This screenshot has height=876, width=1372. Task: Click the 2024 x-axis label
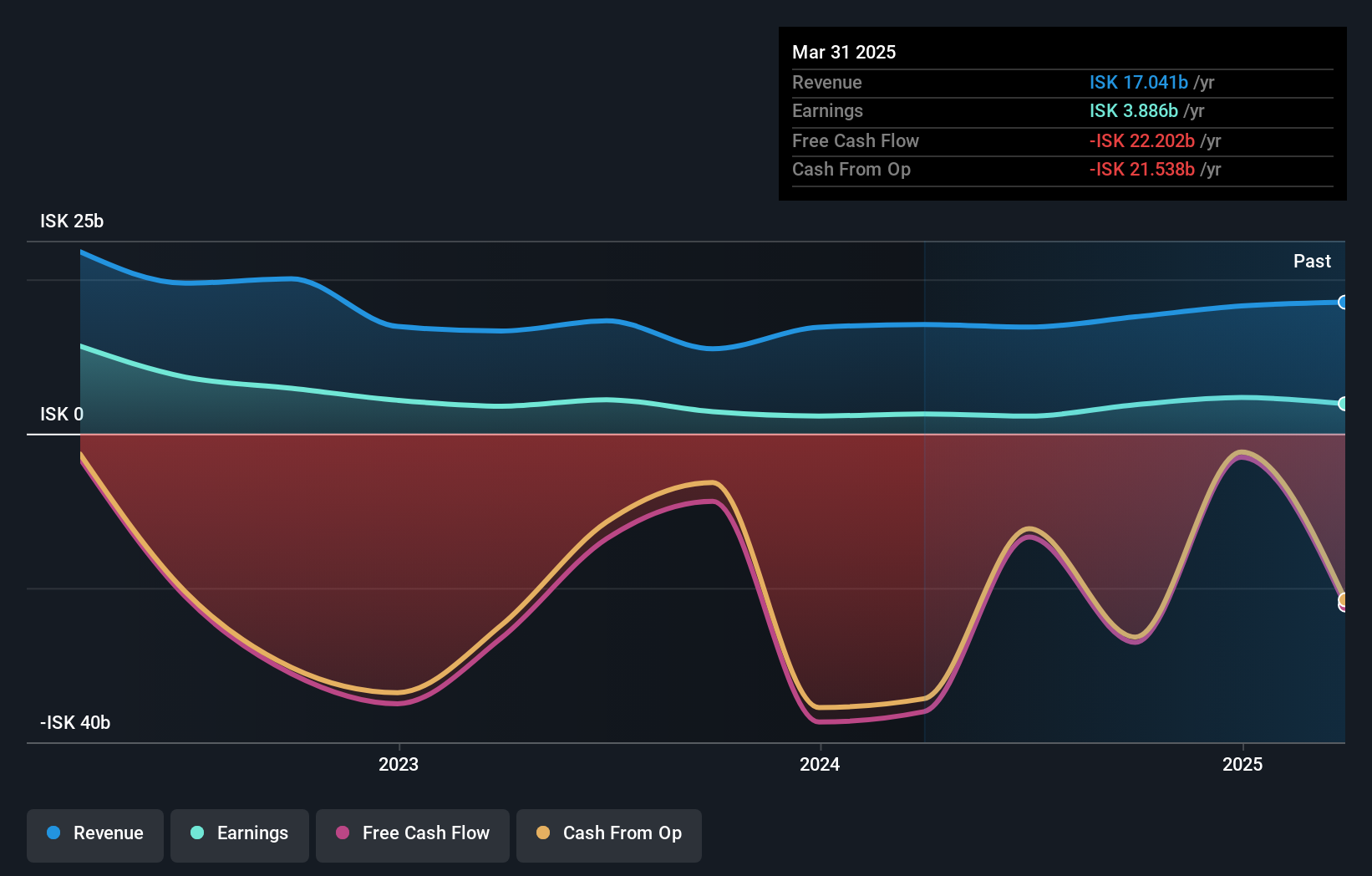(x=820, y=764)
